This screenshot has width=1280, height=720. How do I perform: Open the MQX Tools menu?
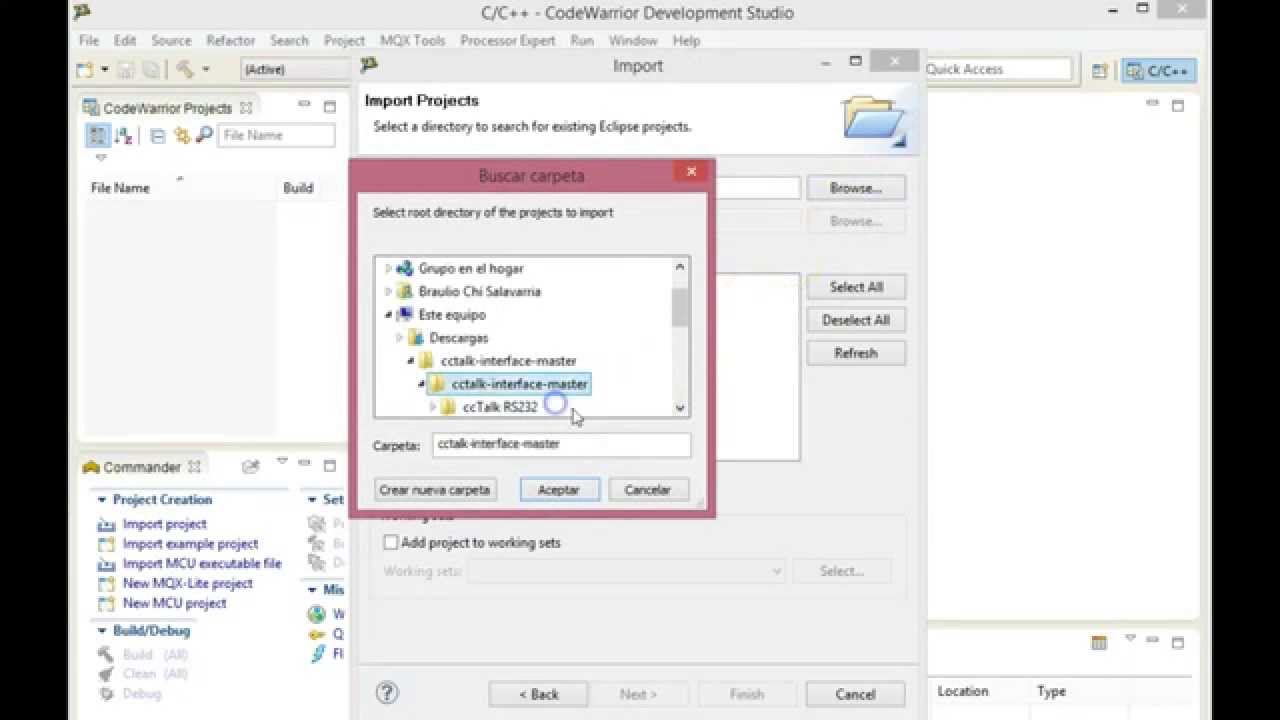413,40
